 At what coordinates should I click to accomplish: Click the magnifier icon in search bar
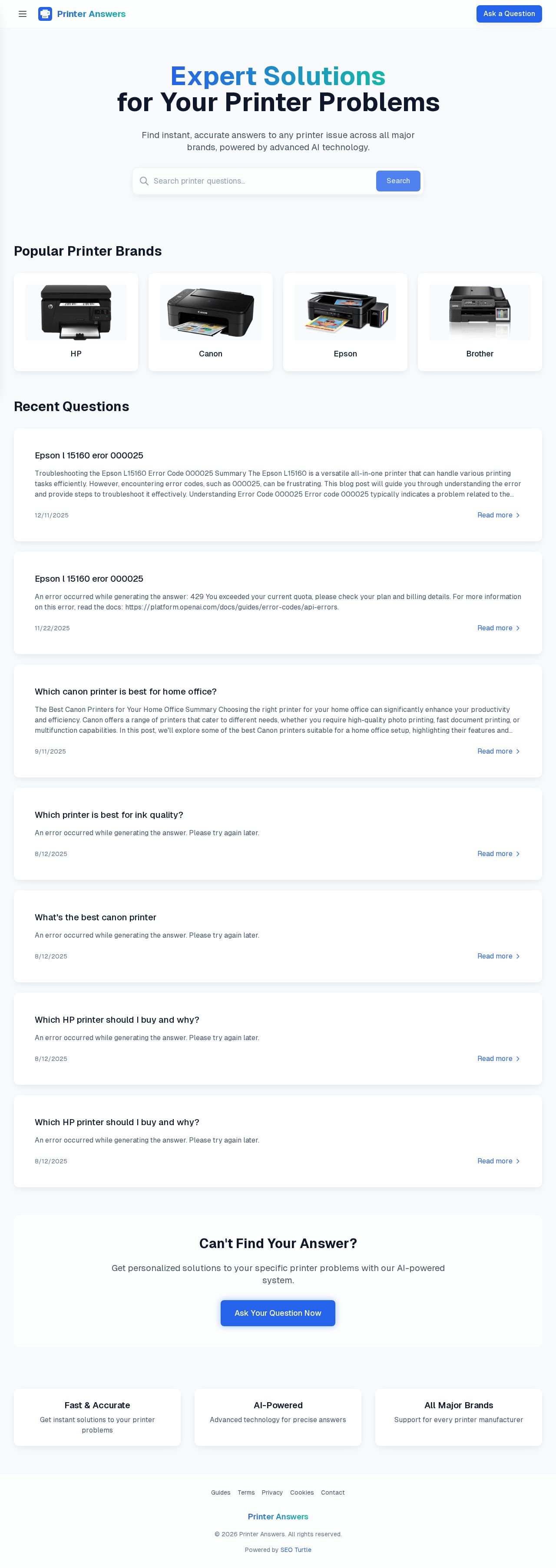pyautogui.click(x=144, y=181)
